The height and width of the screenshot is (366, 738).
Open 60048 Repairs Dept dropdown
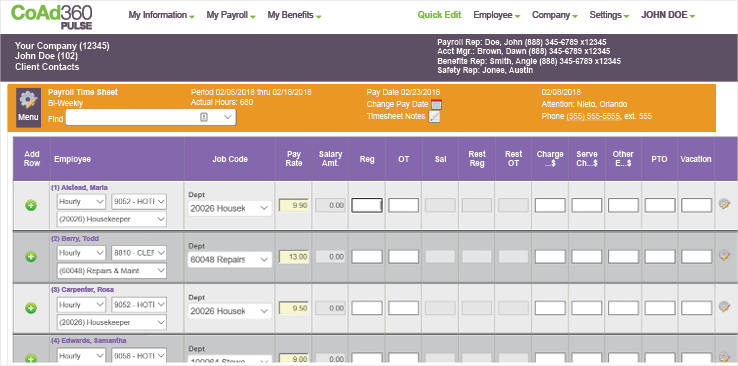[x=230, y=259]
